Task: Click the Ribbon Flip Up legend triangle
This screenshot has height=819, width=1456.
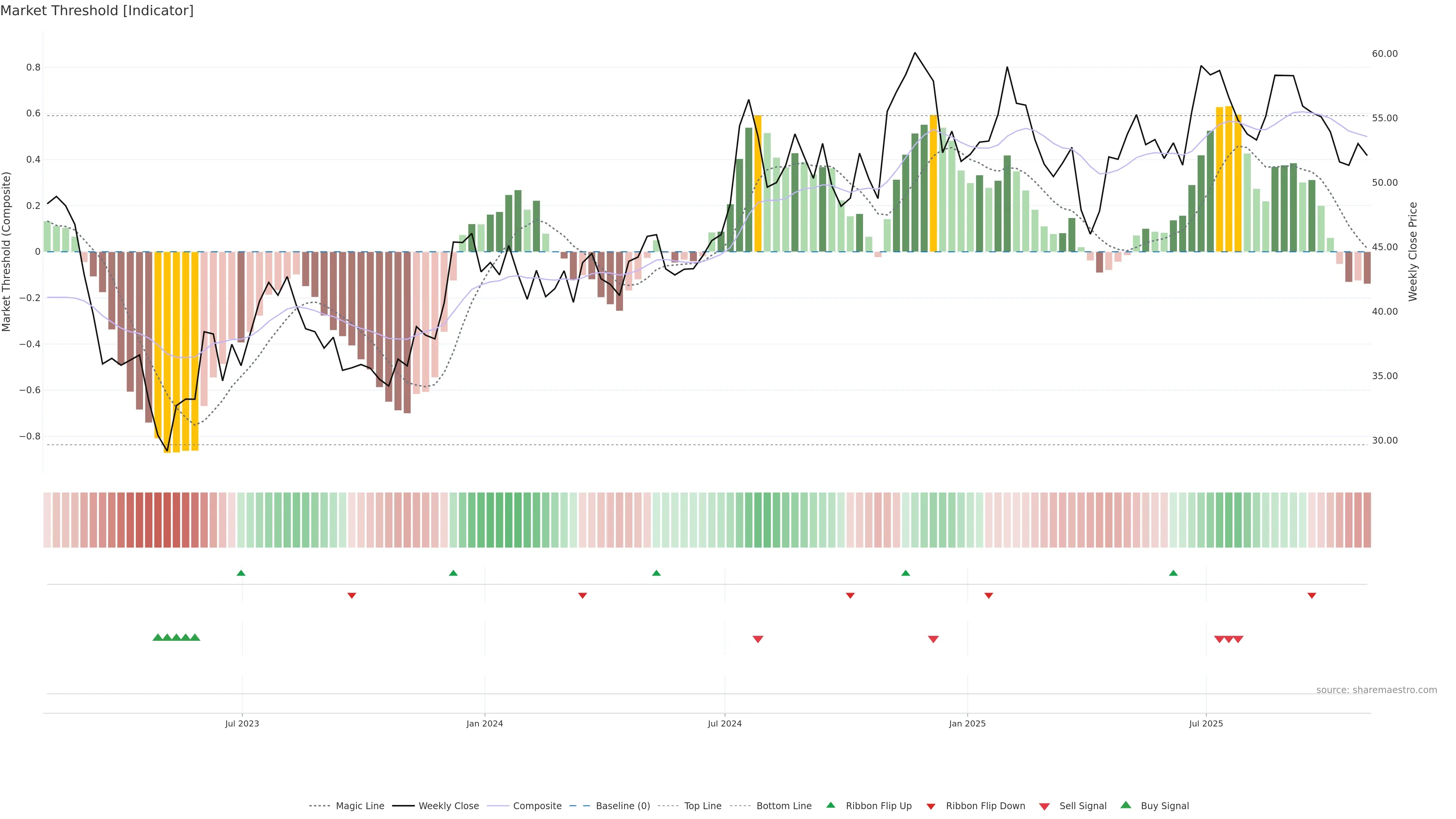Action: 830,805
